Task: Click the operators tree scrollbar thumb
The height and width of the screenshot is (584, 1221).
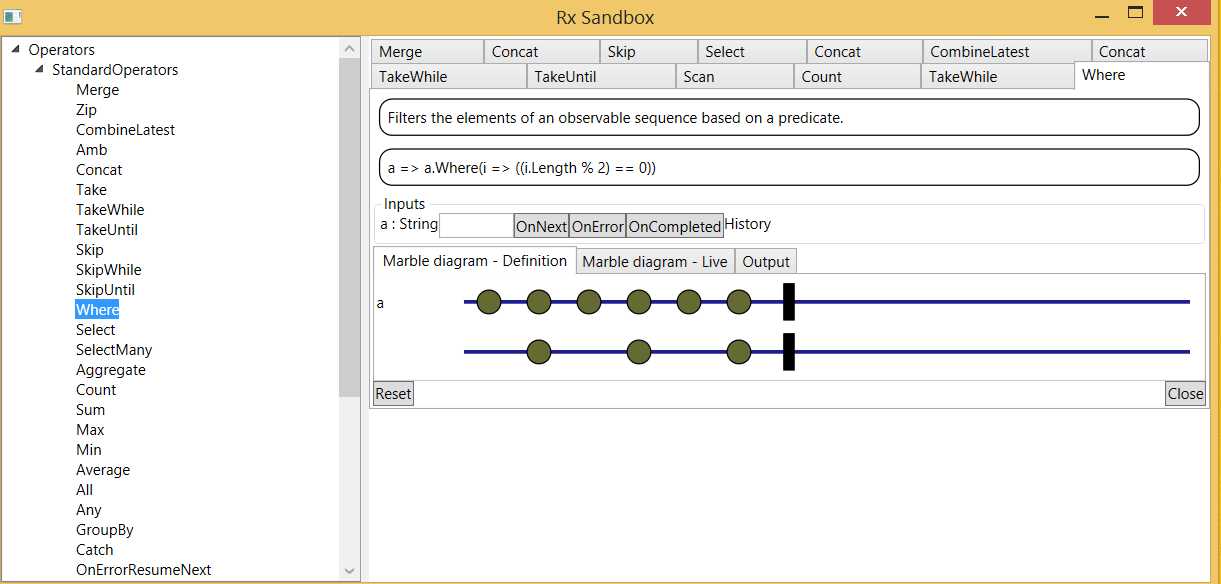Action: coord(349,229)
